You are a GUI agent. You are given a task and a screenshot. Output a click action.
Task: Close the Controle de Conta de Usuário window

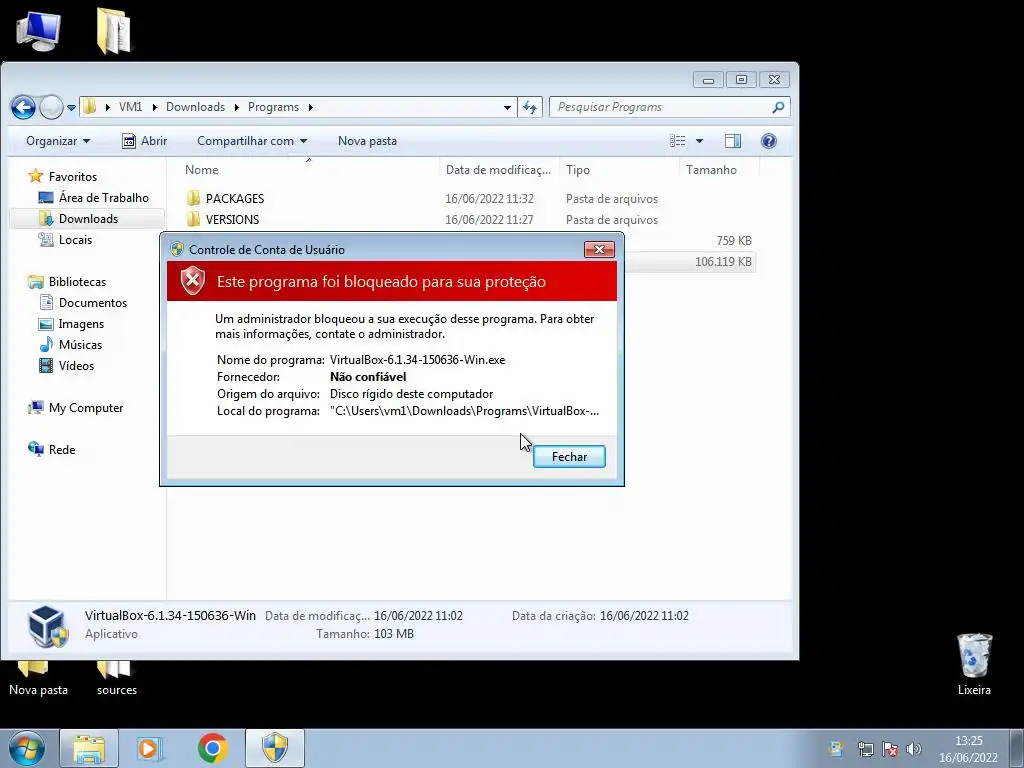pyautogui.click(x=599, y=249)
